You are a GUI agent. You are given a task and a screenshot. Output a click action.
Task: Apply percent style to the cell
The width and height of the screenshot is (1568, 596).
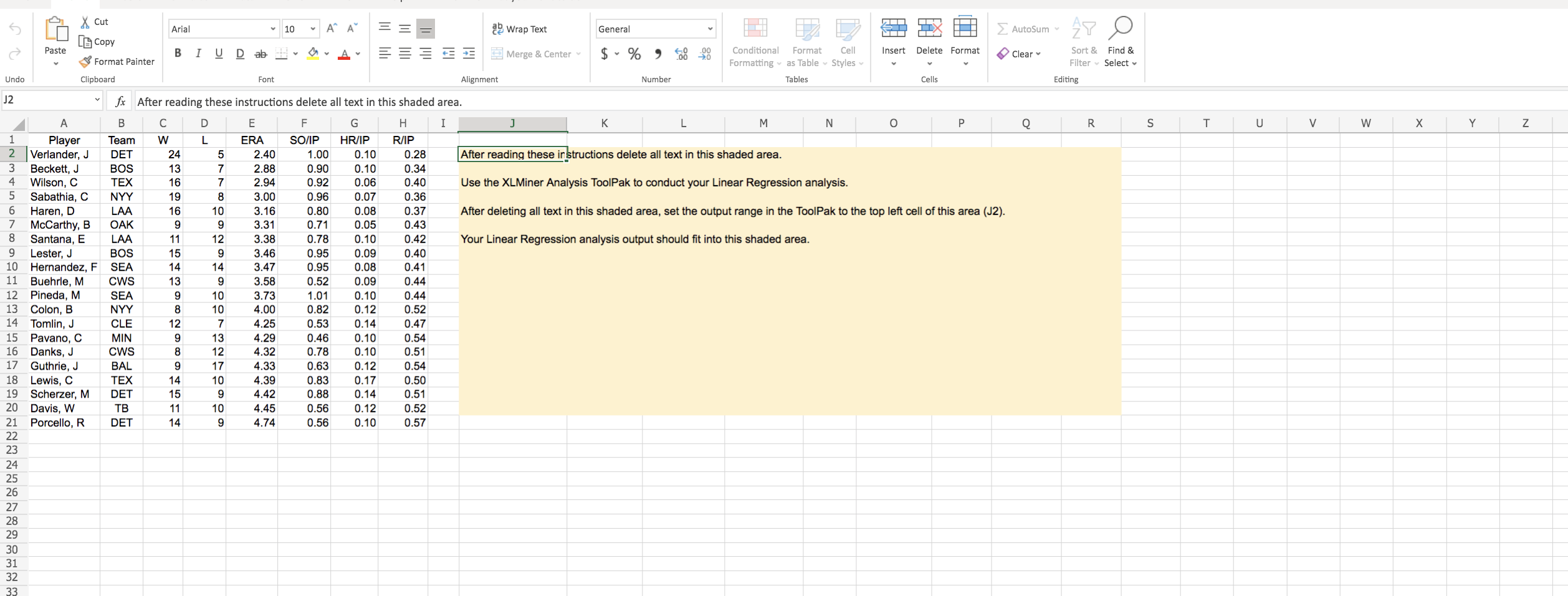pyautogui.click(x=634, y=54)
